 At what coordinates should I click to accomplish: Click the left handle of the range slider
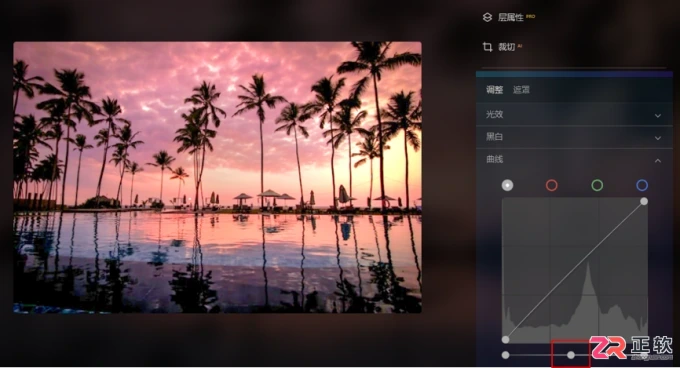point(505,355)
